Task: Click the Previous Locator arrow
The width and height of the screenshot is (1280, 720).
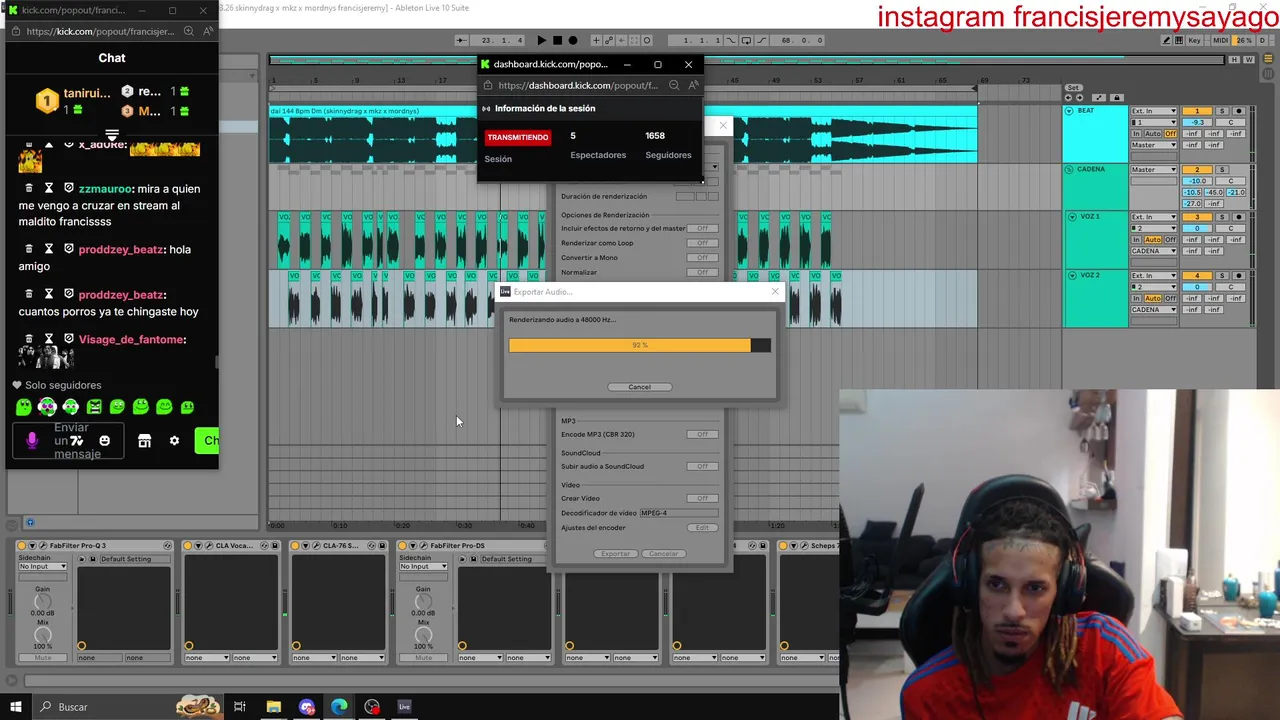Action: click(x=1068, y=97)
